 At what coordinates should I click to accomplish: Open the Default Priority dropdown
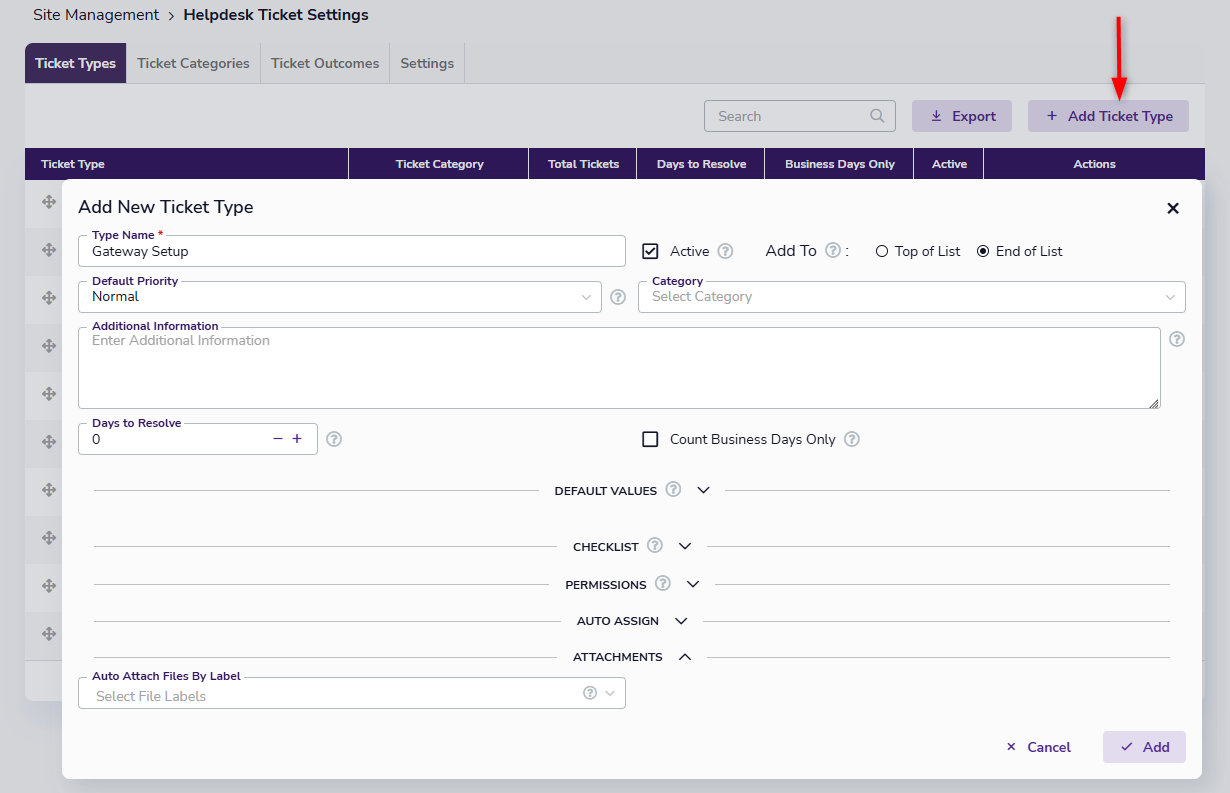[x=340, y=297]
